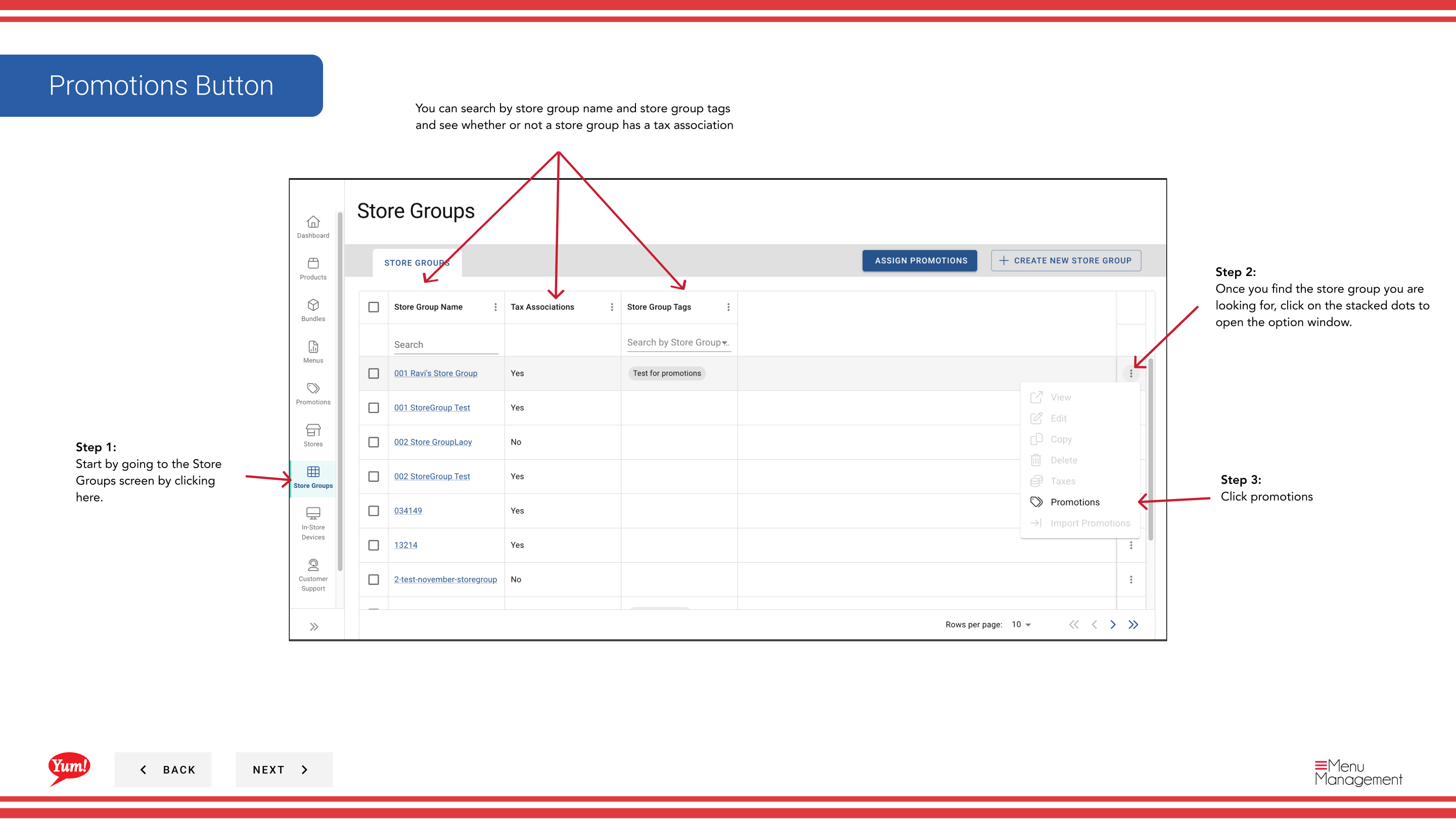
Task: Go to the next page of results
Action: pos(1113,624)
